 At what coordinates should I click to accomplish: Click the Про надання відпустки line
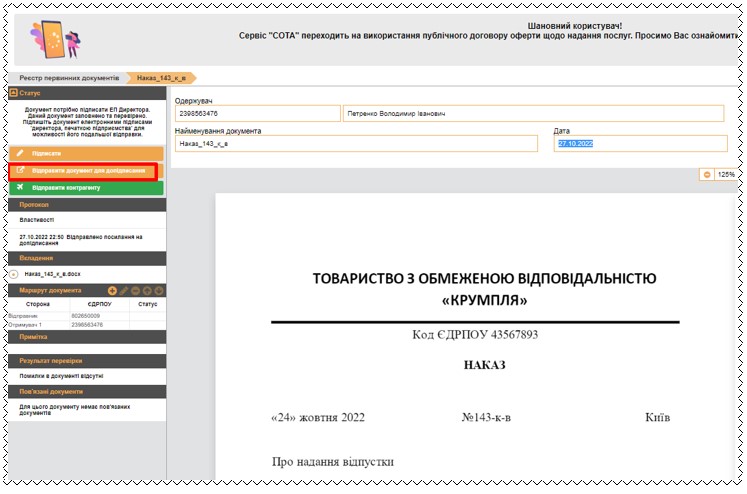tap(333, 462)
